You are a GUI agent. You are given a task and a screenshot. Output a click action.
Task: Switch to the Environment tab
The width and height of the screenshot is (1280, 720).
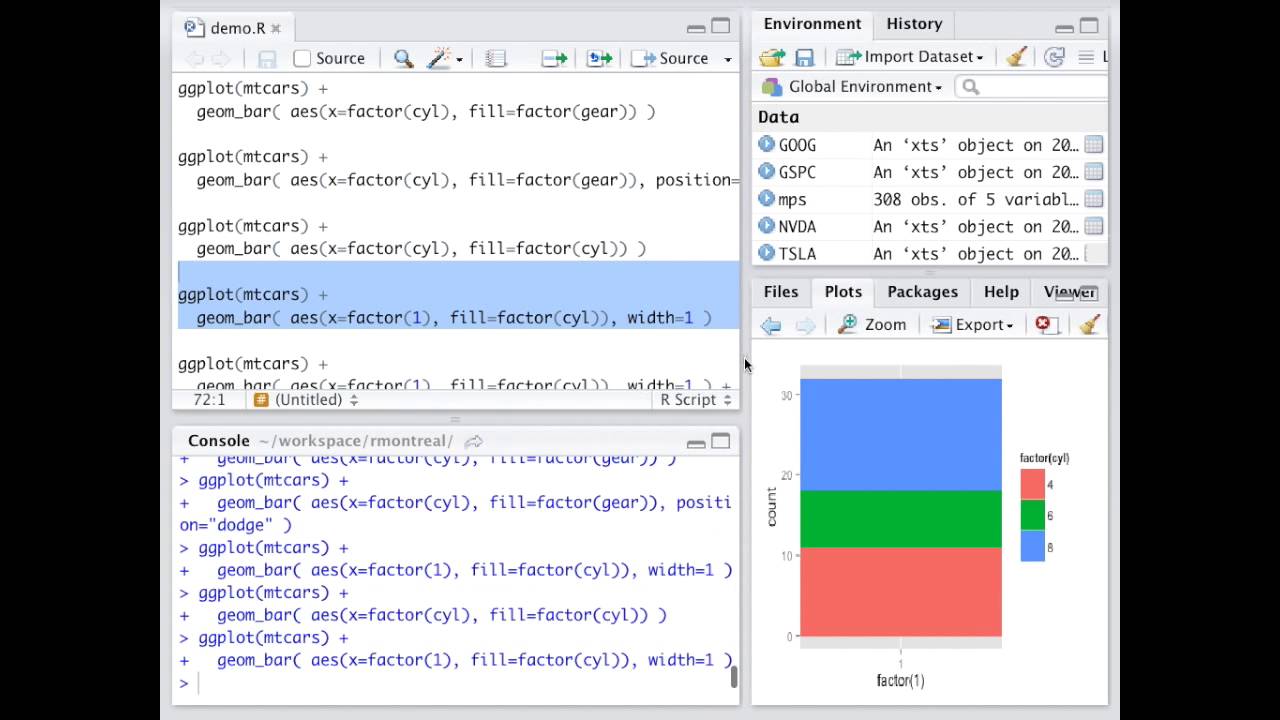click(x=812, y=24)
